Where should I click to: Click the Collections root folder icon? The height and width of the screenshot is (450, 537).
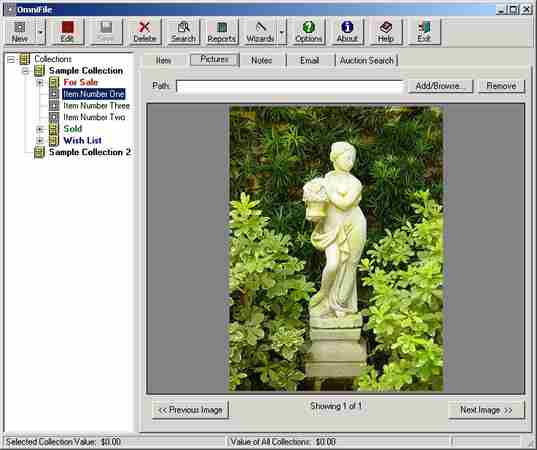pyautogui.click(x=25, y=59)
